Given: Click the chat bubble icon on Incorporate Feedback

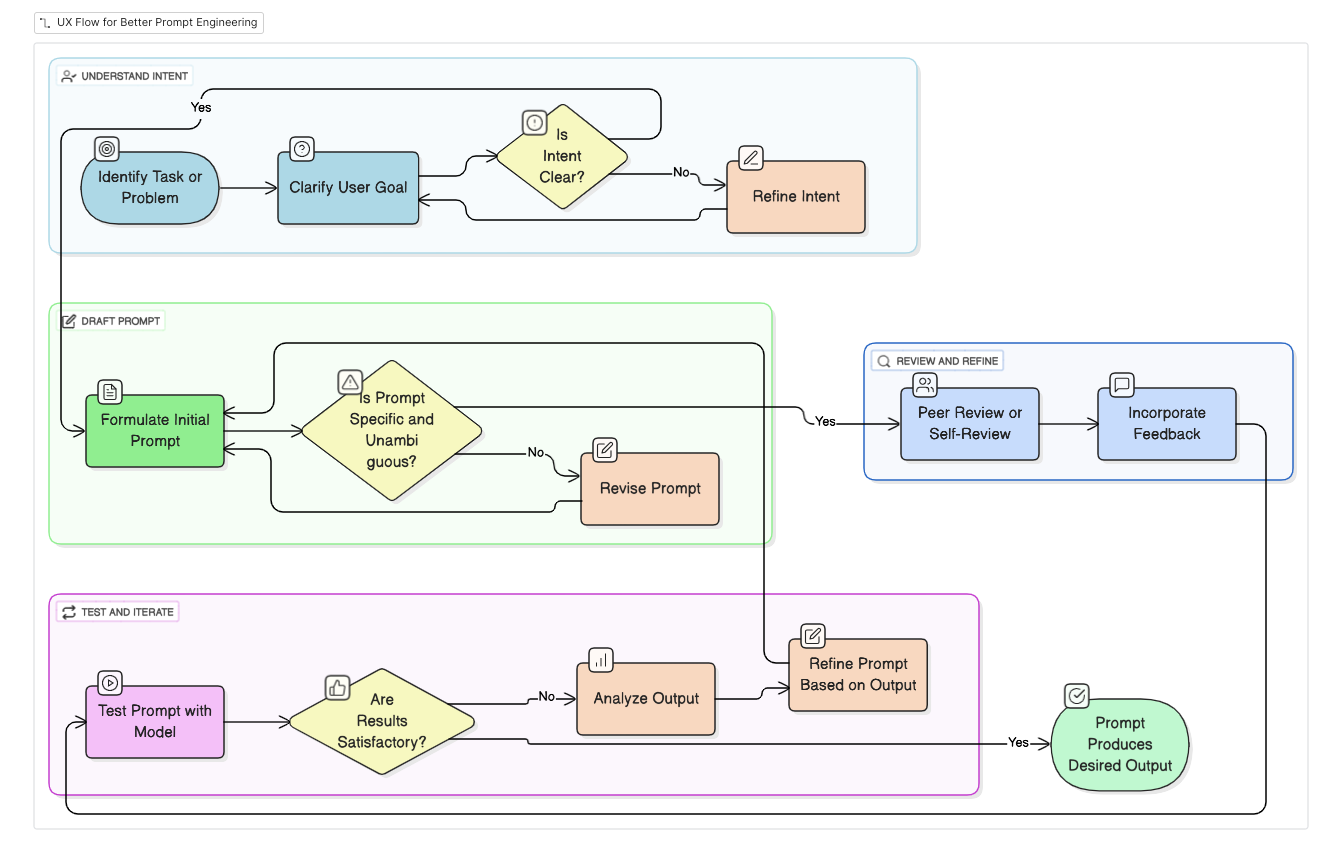Looking at the screenshot, I should (1122, 385).
